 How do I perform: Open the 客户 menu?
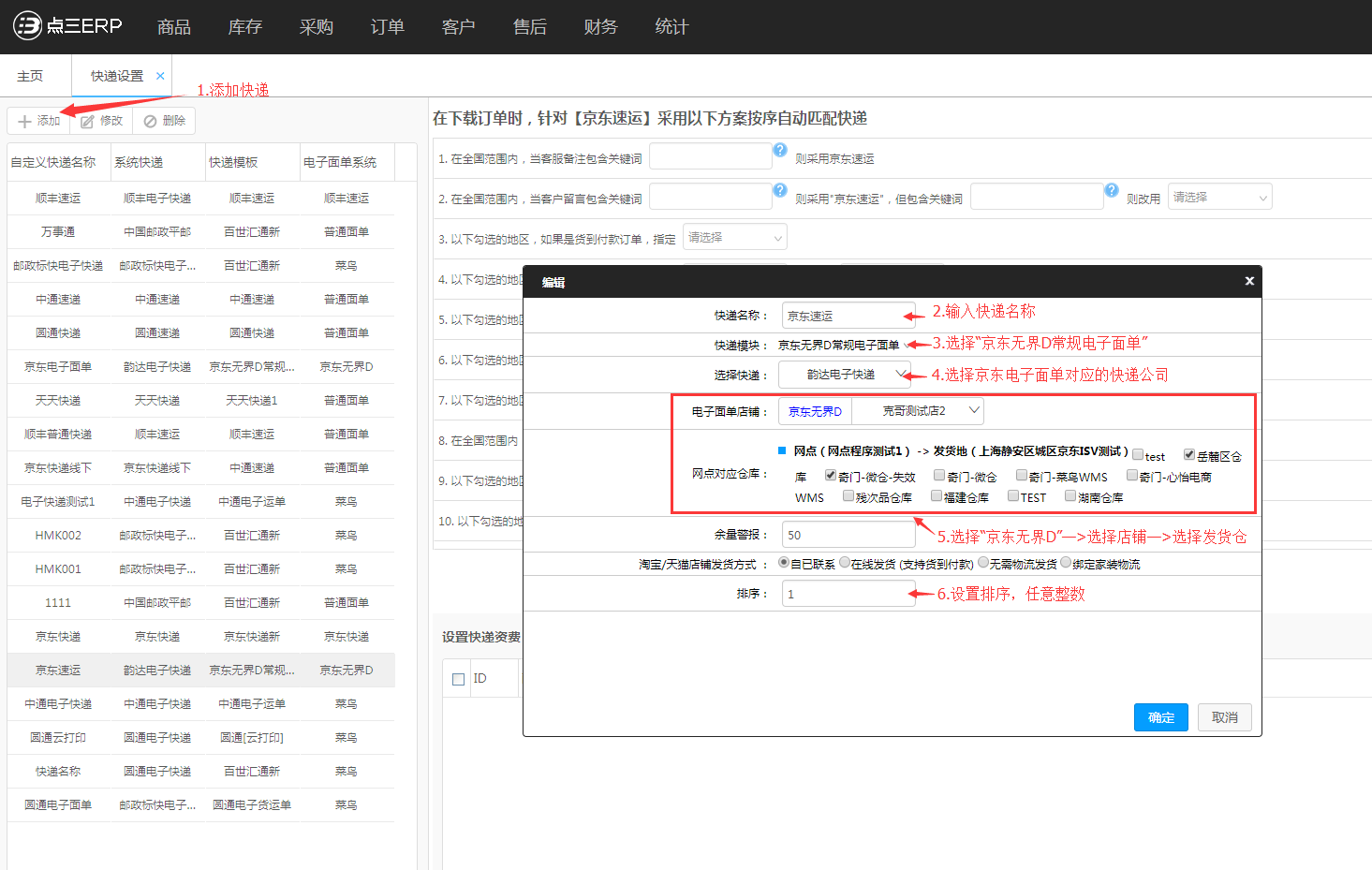point(459,27)
